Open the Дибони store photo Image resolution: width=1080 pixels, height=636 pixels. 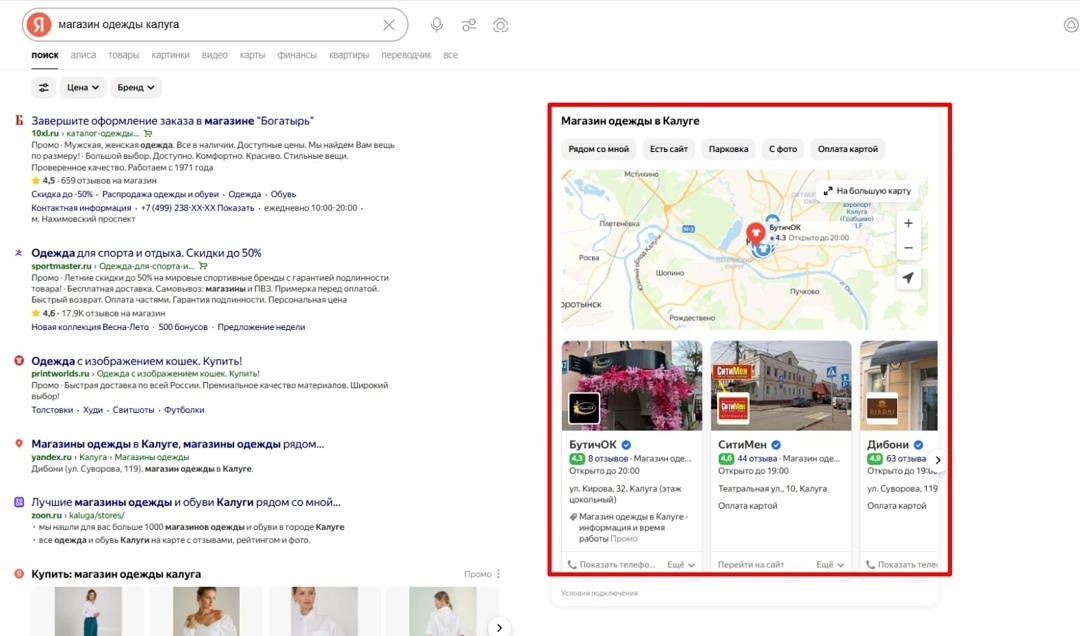pos(899,386)
